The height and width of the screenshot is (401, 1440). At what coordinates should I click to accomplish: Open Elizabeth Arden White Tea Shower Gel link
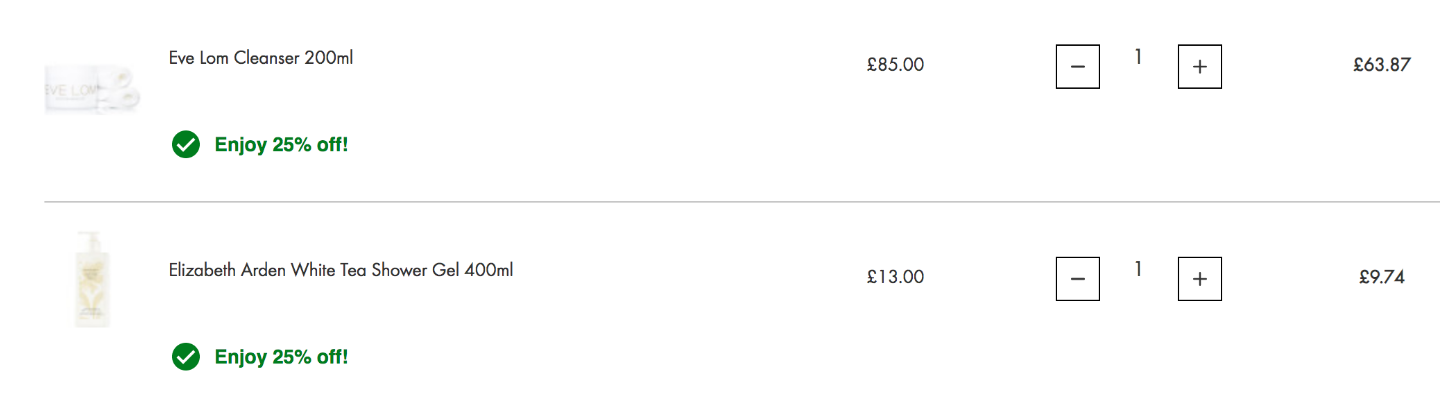pos(341,270)
